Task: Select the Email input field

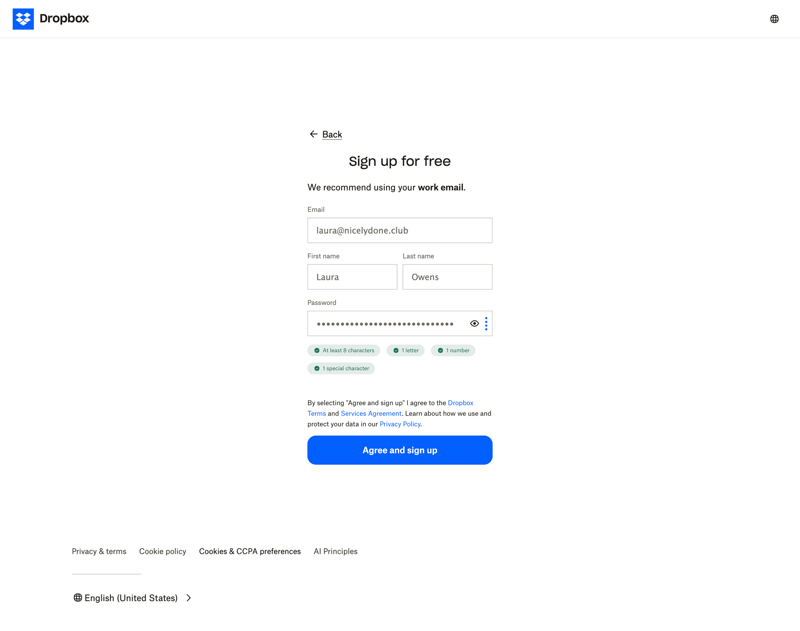Action: point(399,230)
